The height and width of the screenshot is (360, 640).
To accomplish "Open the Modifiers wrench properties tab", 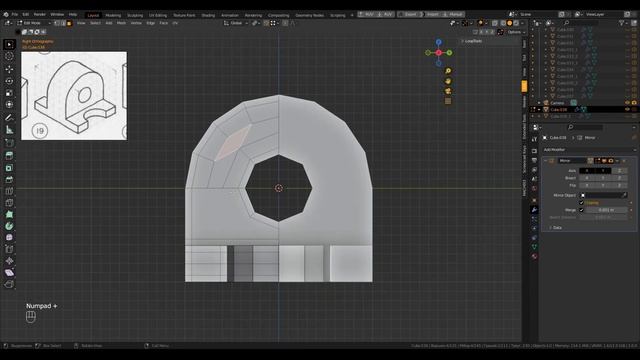I will 534,210.
